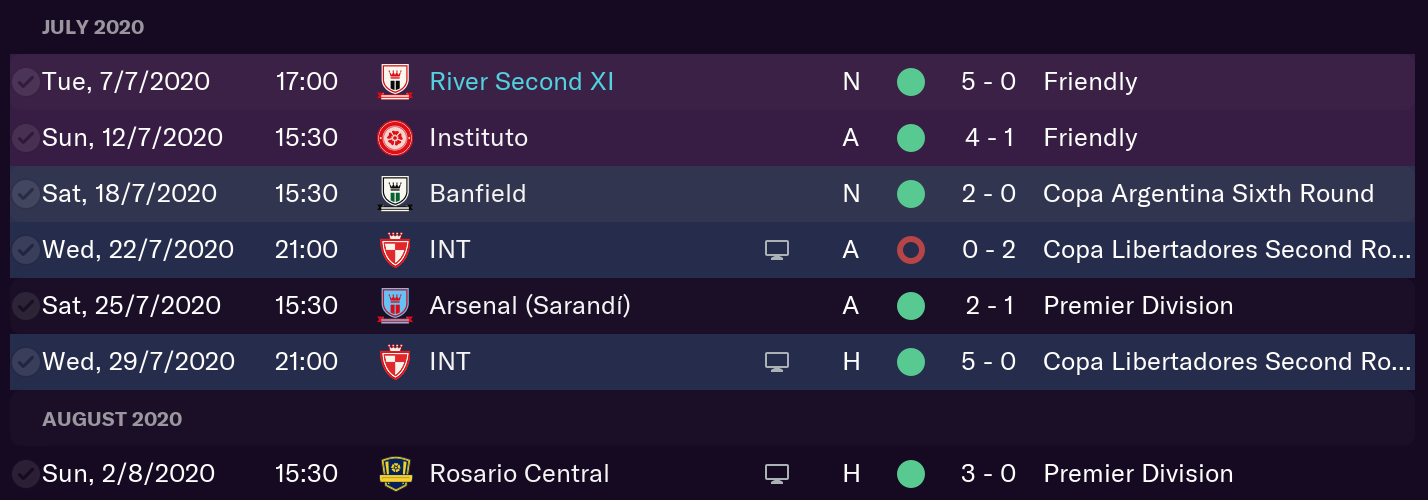Screen dimensions: 1428x500
Task: Toggle the check mark for the Sat 18/7/2020 fixture
Action: point(25,194)
